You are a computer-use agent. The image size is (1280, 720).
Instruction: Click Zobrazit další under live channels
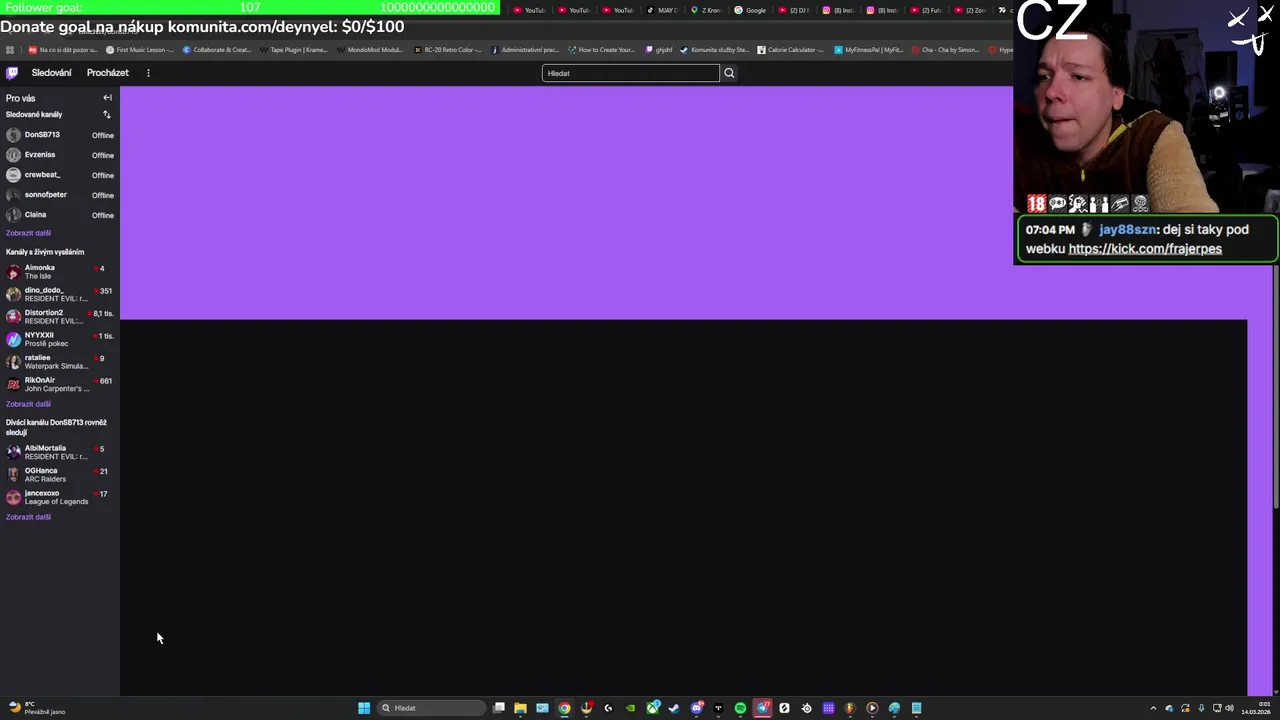(28, 404)
